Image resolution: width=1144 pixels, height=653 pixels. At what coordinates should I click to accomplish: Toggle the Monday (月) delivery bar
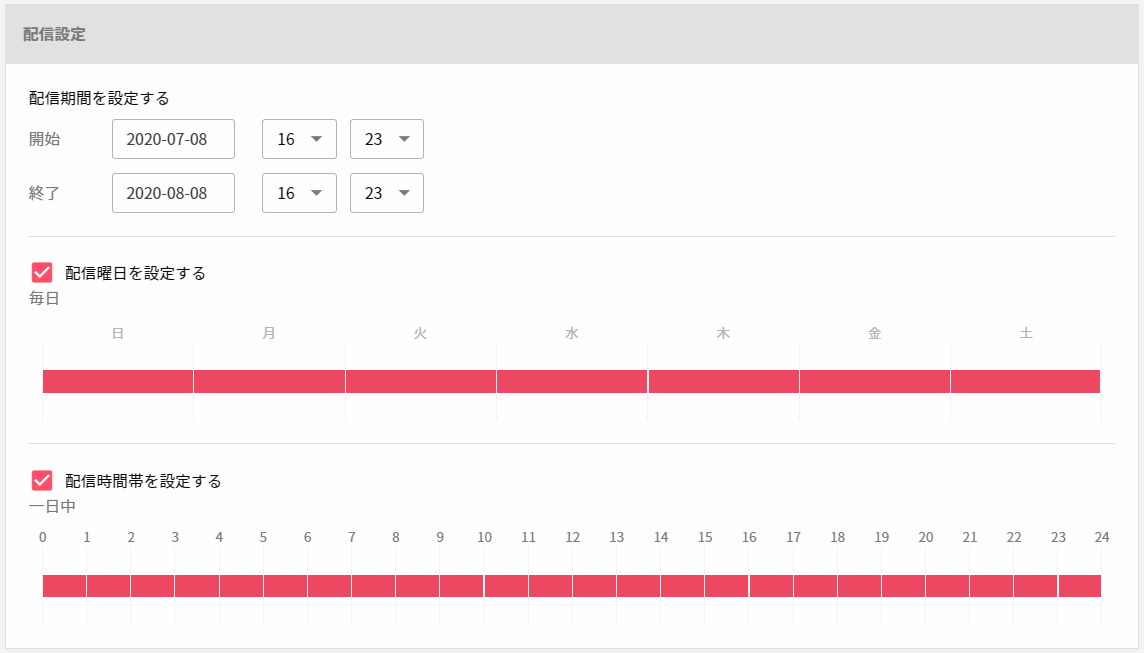click(269, 381)
